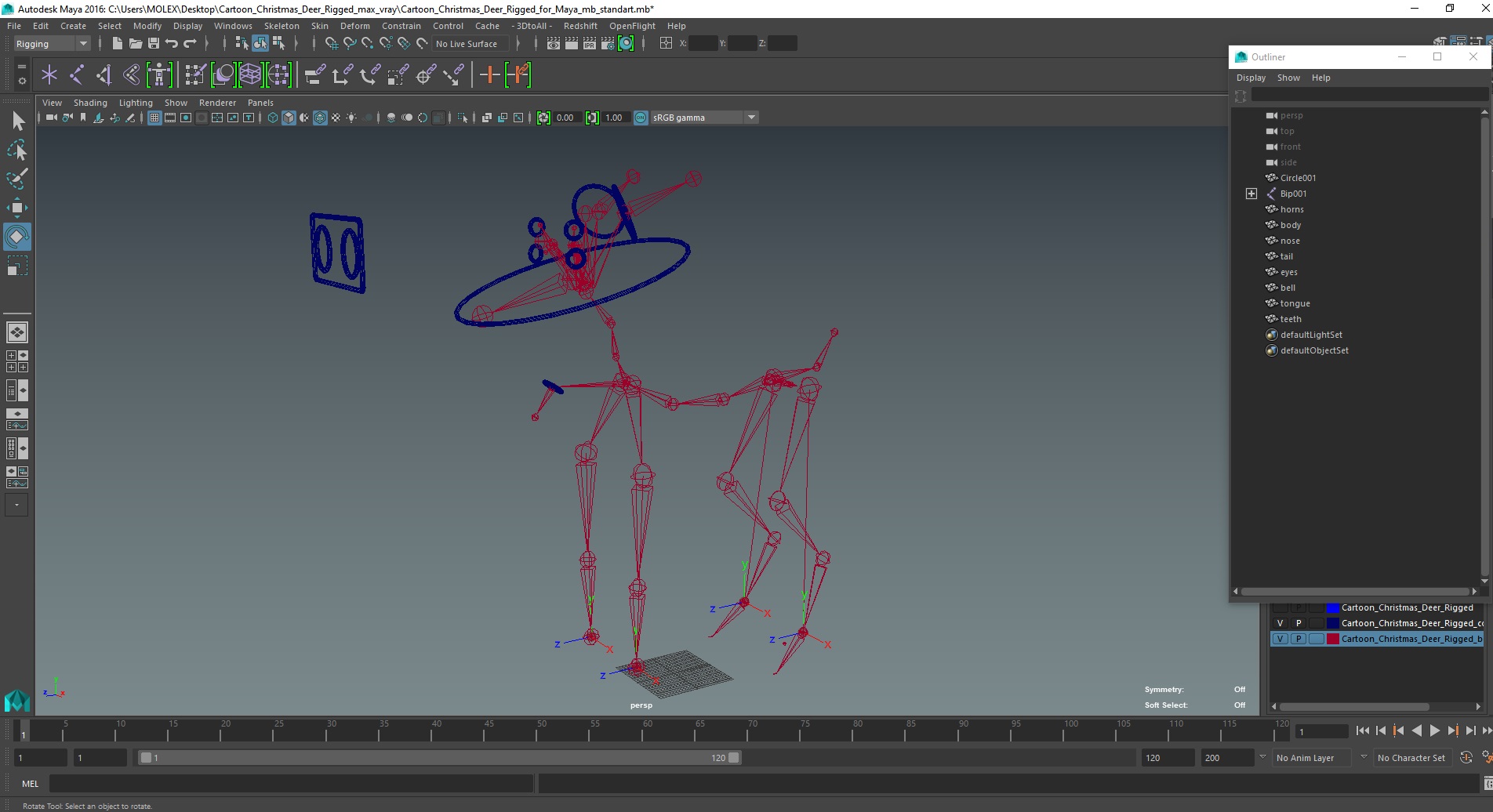Open the viewport Shading menu
The height and width of the screenshot is (812, 1493).
tap(90, 103)
